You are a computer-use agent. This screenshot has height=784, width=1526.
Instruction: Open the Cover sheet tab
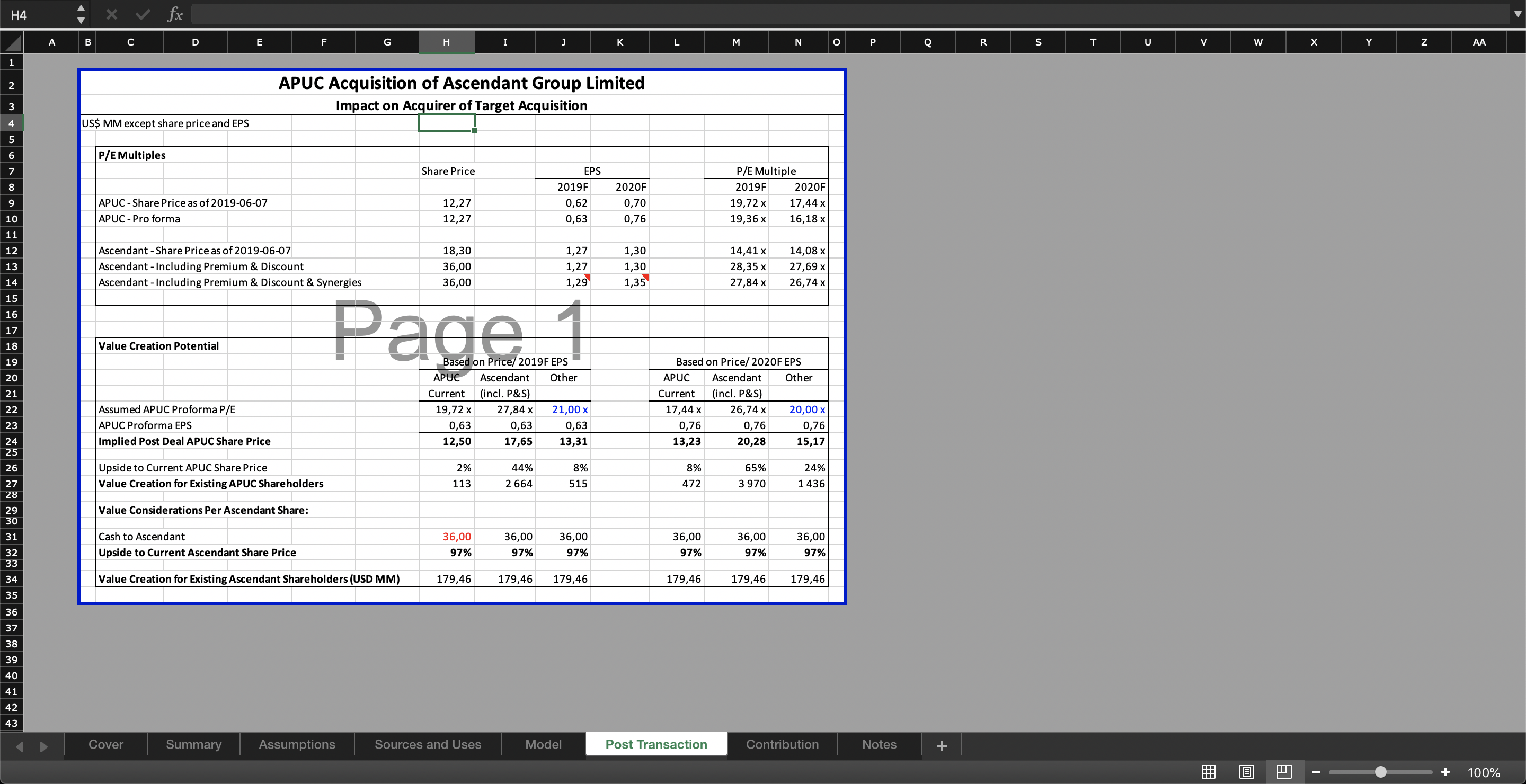(x=106, y=744)
